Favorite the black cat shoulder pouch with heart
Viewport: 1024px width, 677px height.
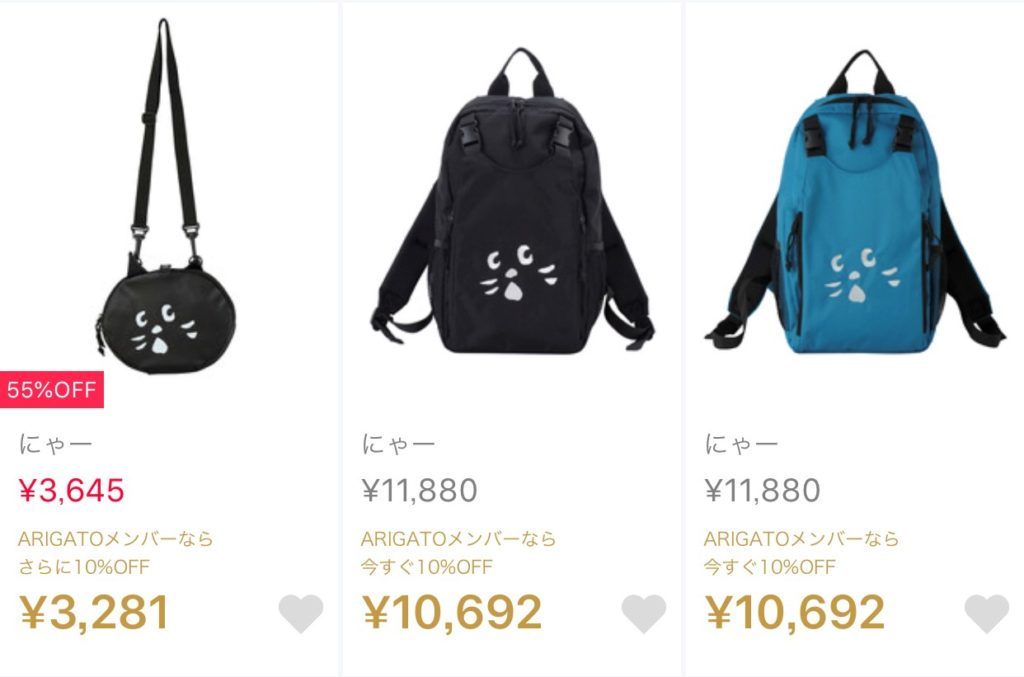pyautogui.click(x=300, y=613)
